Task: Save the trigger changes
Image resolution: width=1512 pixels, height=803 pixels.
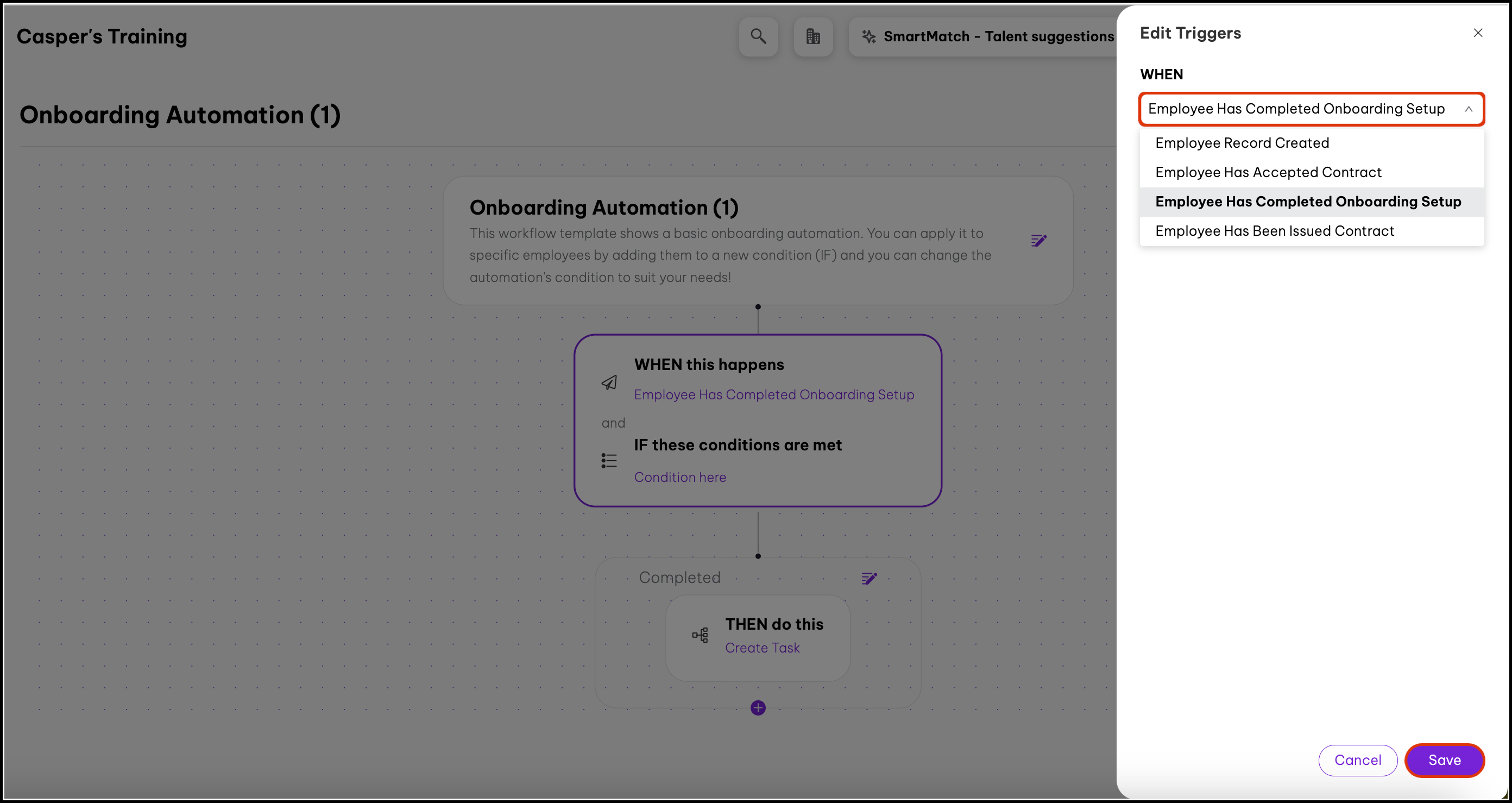Action: 1444,760
